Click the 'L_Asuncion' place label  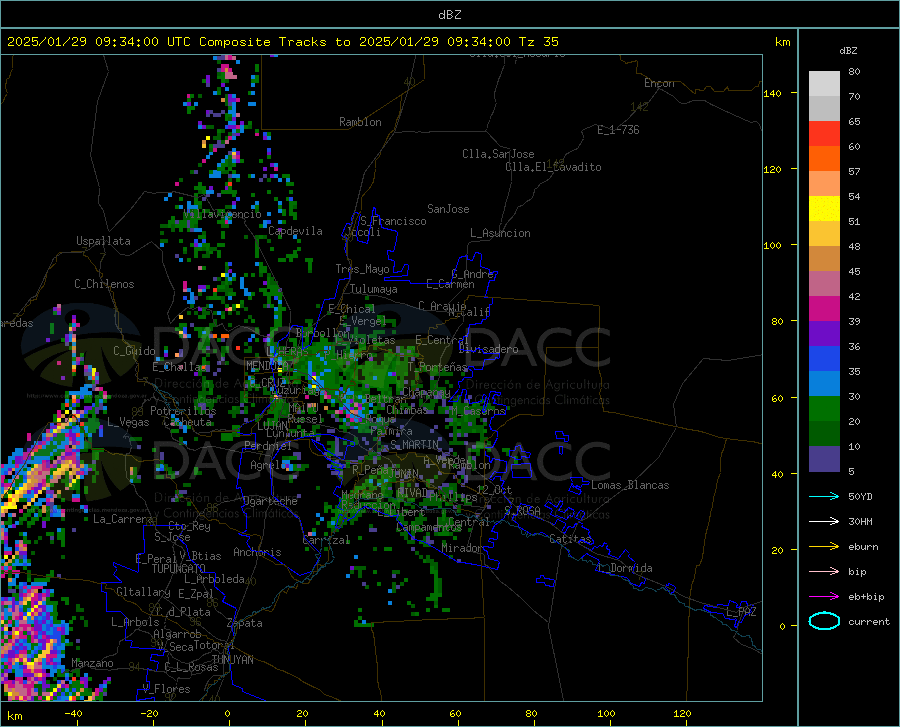[x=500, y=233]
